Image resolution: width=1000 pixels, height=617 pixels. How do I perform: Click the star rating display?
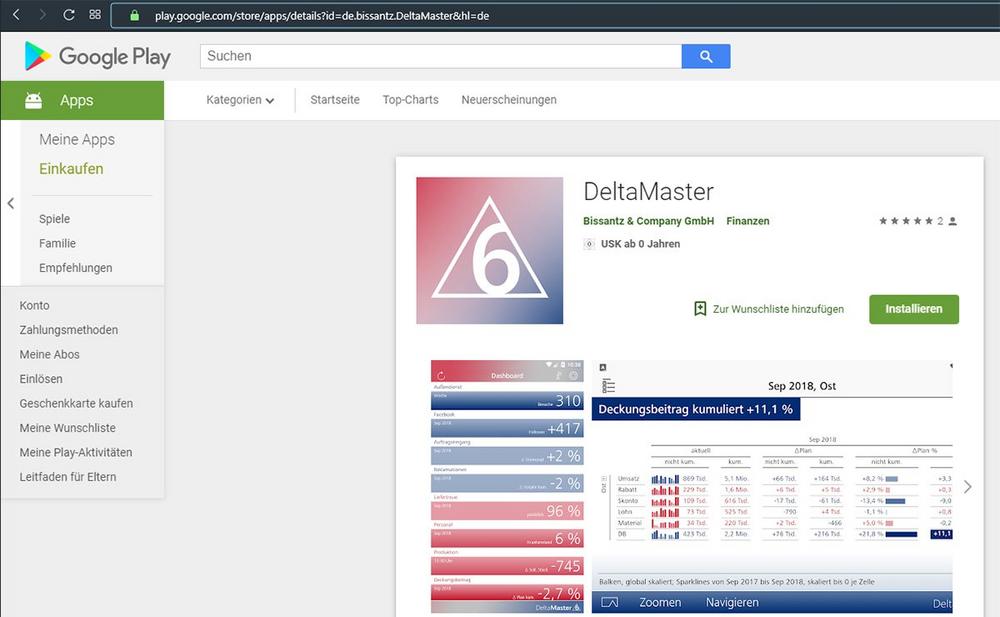(906, 221)
